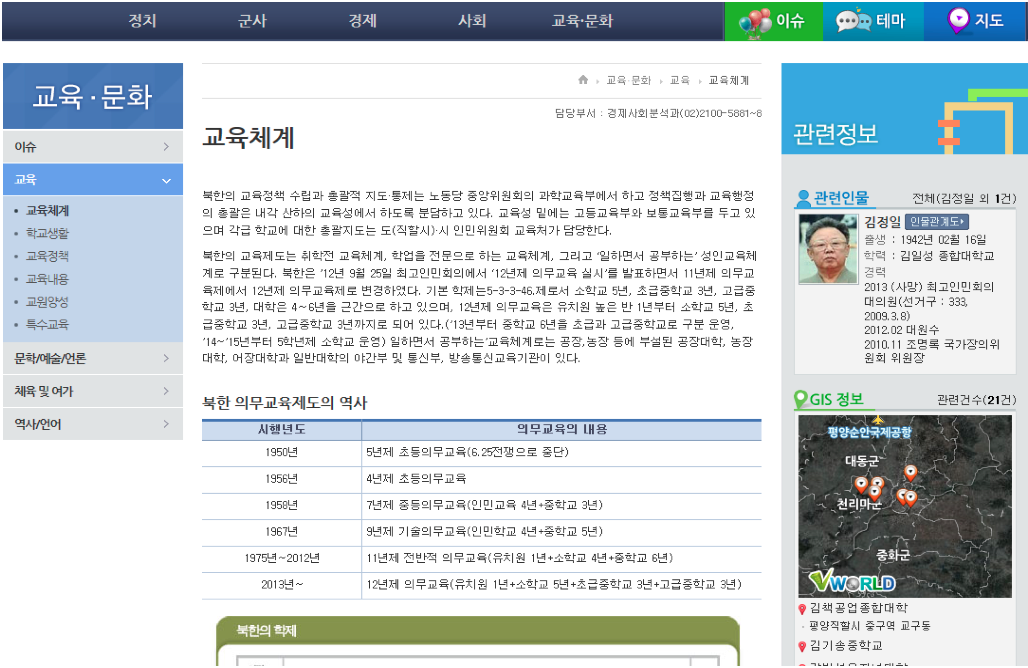Viewport: 1028px width, 668px height.
Task: Open the 지도 map pin icon
Action: click(958, 20)
